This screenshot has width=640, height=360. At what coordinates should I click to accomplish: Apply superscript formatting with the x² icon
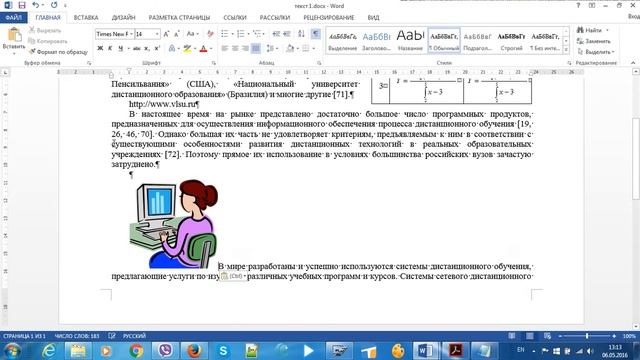pos(157,49)
